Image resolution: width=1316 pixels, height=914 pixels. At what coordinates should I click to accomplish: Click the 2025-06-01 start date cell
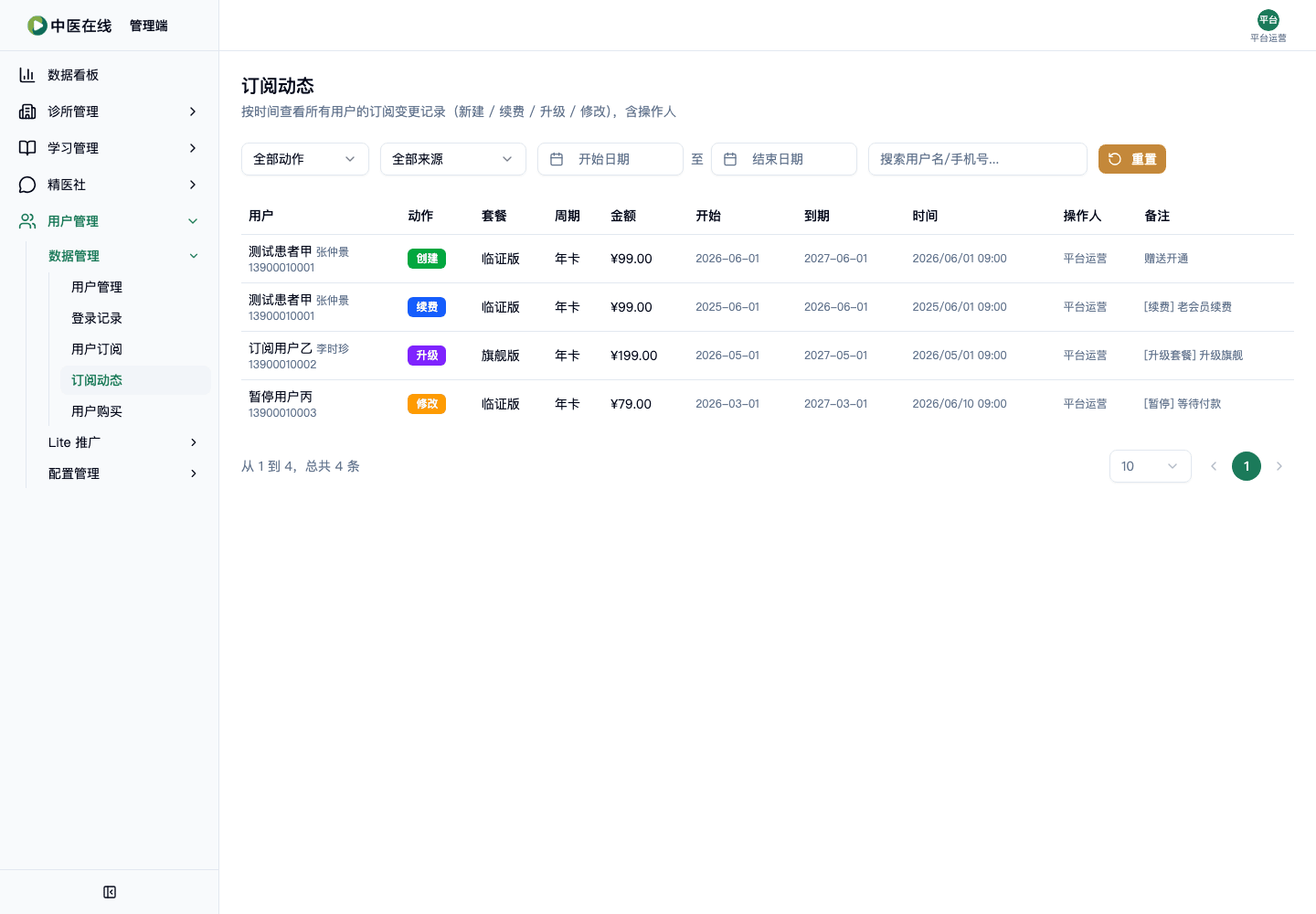point(727,307)
